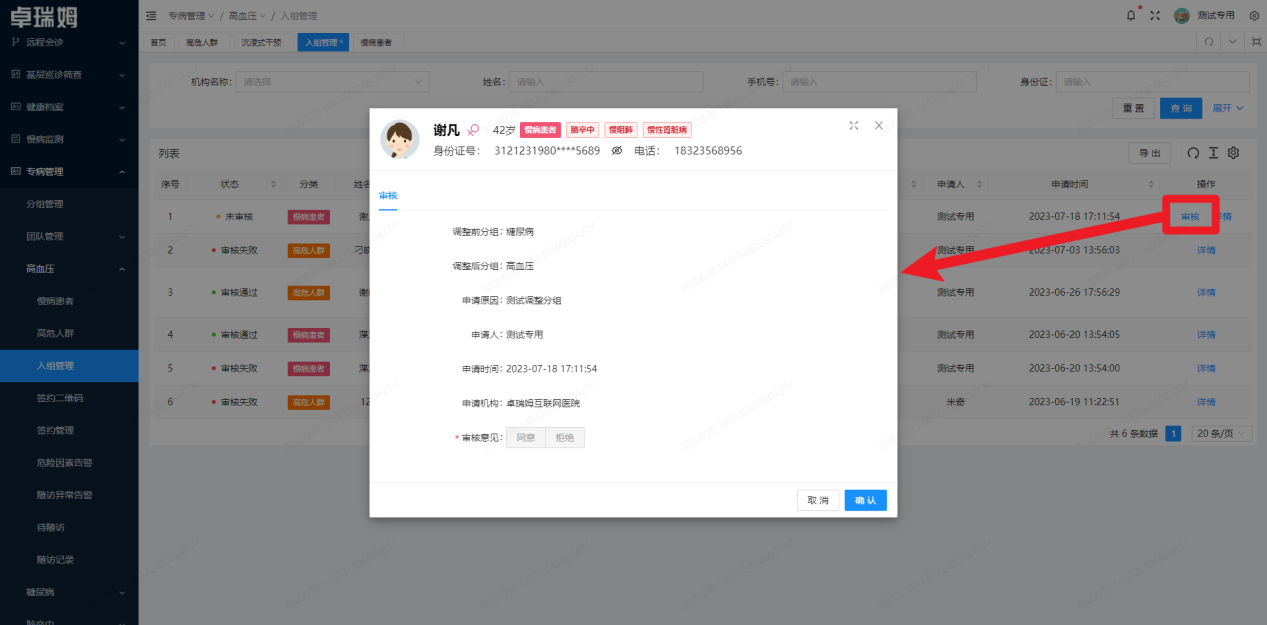Focus the 手机号 input field
Viewport: 1267px width, 625px height.
[880, 82]
